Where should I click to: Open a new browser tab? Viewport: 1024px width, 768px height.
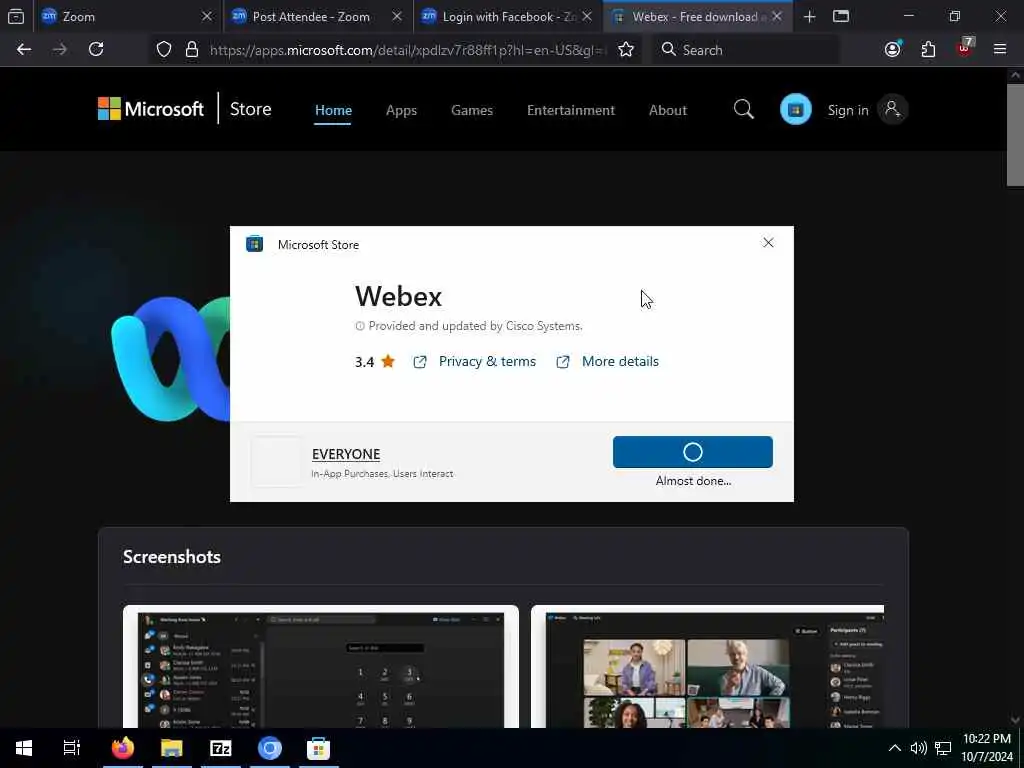pos(809,16)
